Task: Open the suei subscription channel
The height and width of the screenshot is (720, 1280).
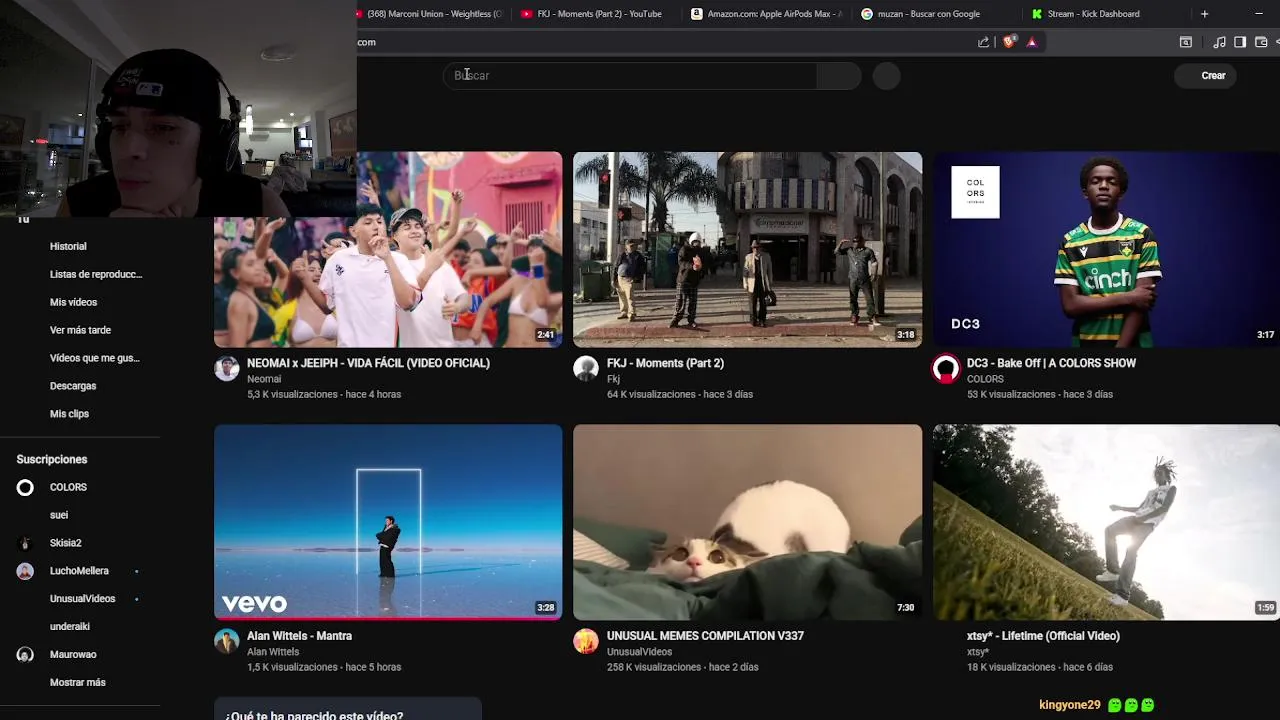Action: (x=59, y=515)
